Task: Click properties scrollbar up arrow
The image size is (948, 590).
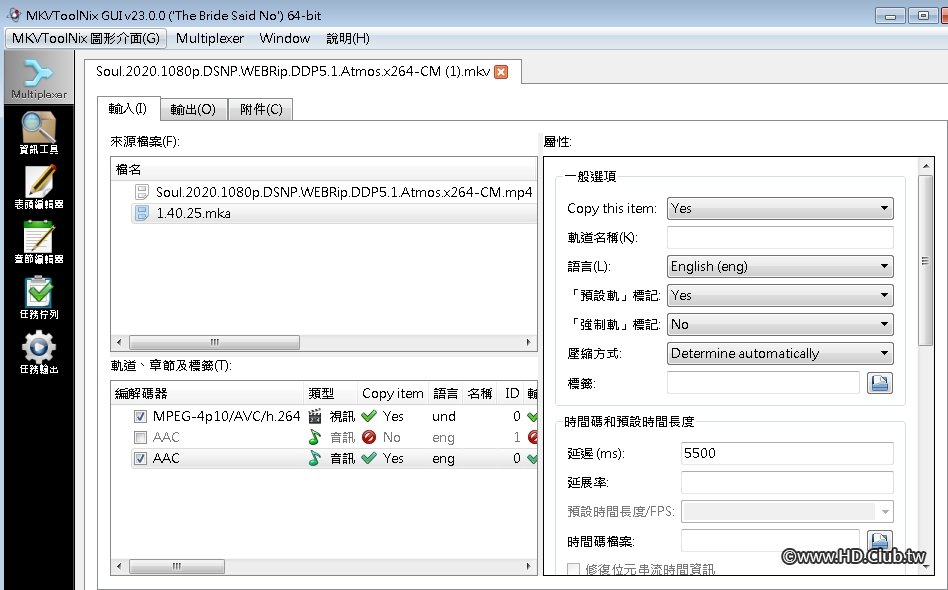Action: (926, 166)
